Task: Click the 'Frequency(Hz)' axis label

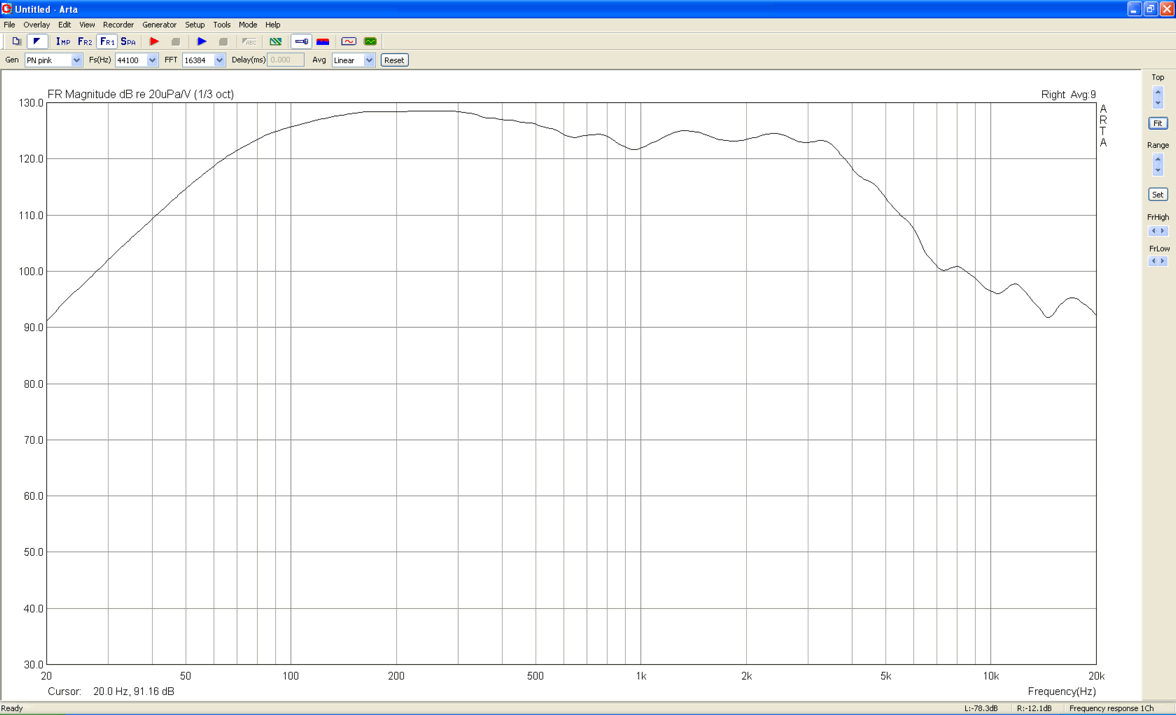Action: pyautogui.click(x=1061, y=691)
